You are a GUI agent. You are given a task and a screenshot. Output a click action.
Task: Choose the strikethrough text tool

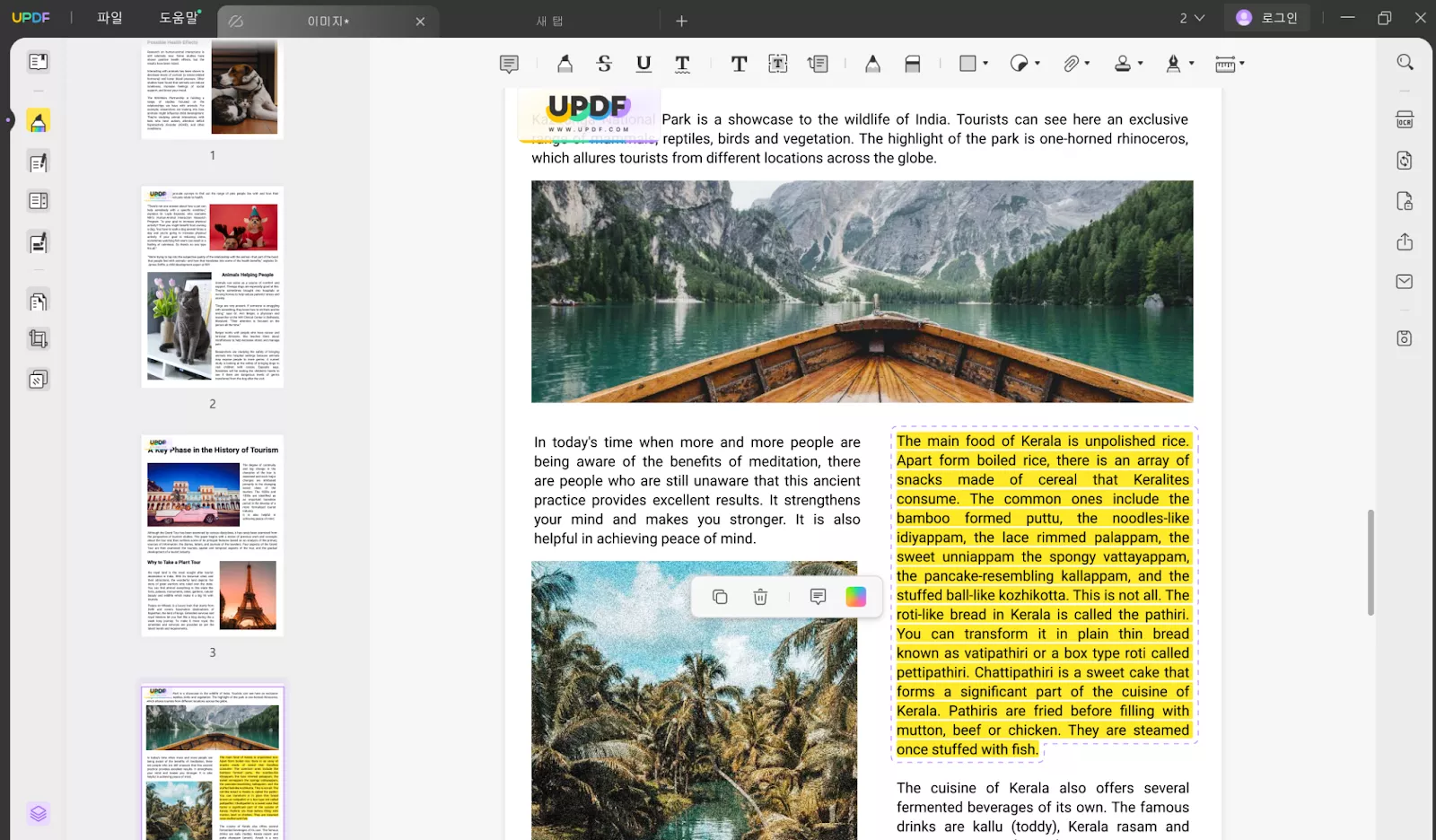click(604, 64)
